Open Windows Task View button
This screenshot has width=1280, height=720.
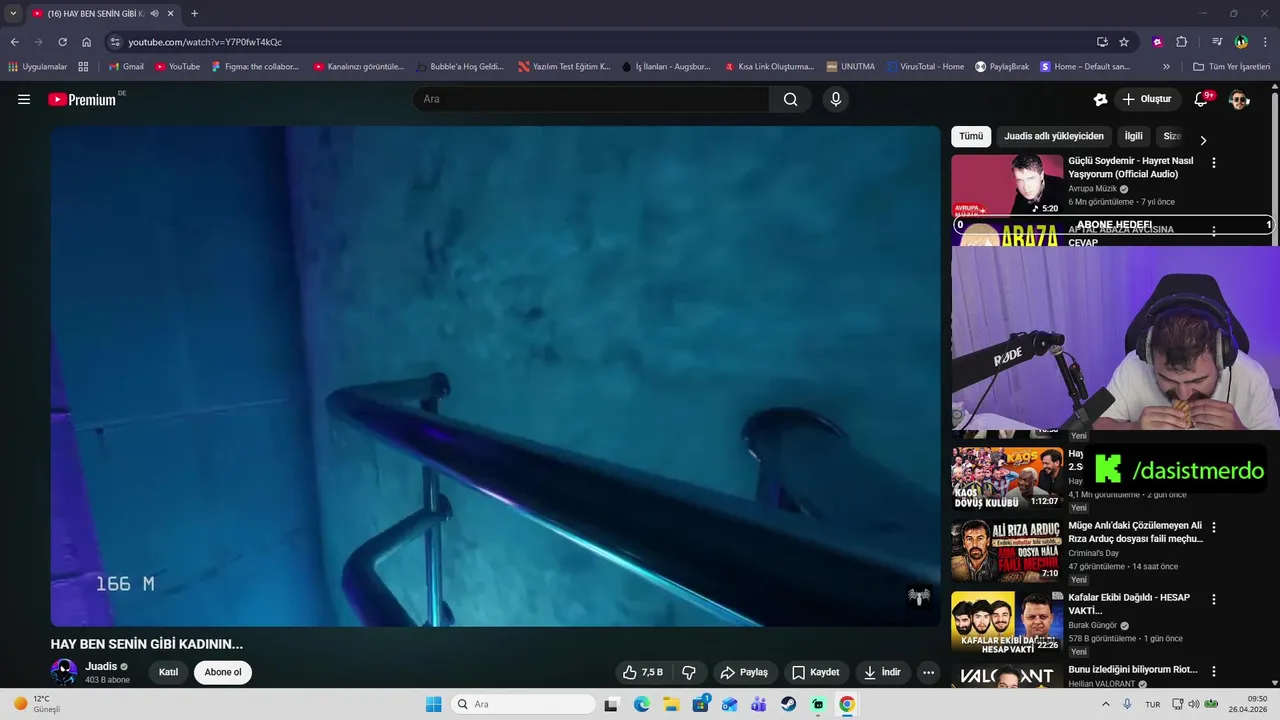pos(611,704)
